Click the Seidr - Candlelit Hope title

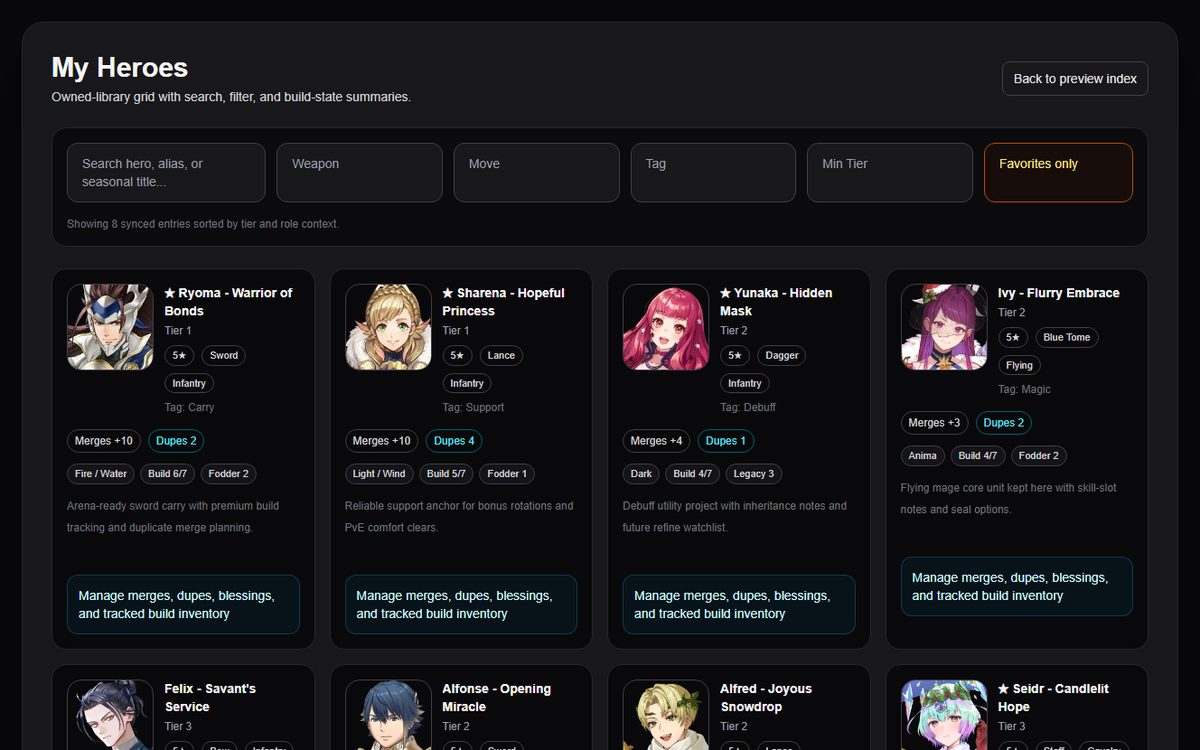(x=1053, y=698)
